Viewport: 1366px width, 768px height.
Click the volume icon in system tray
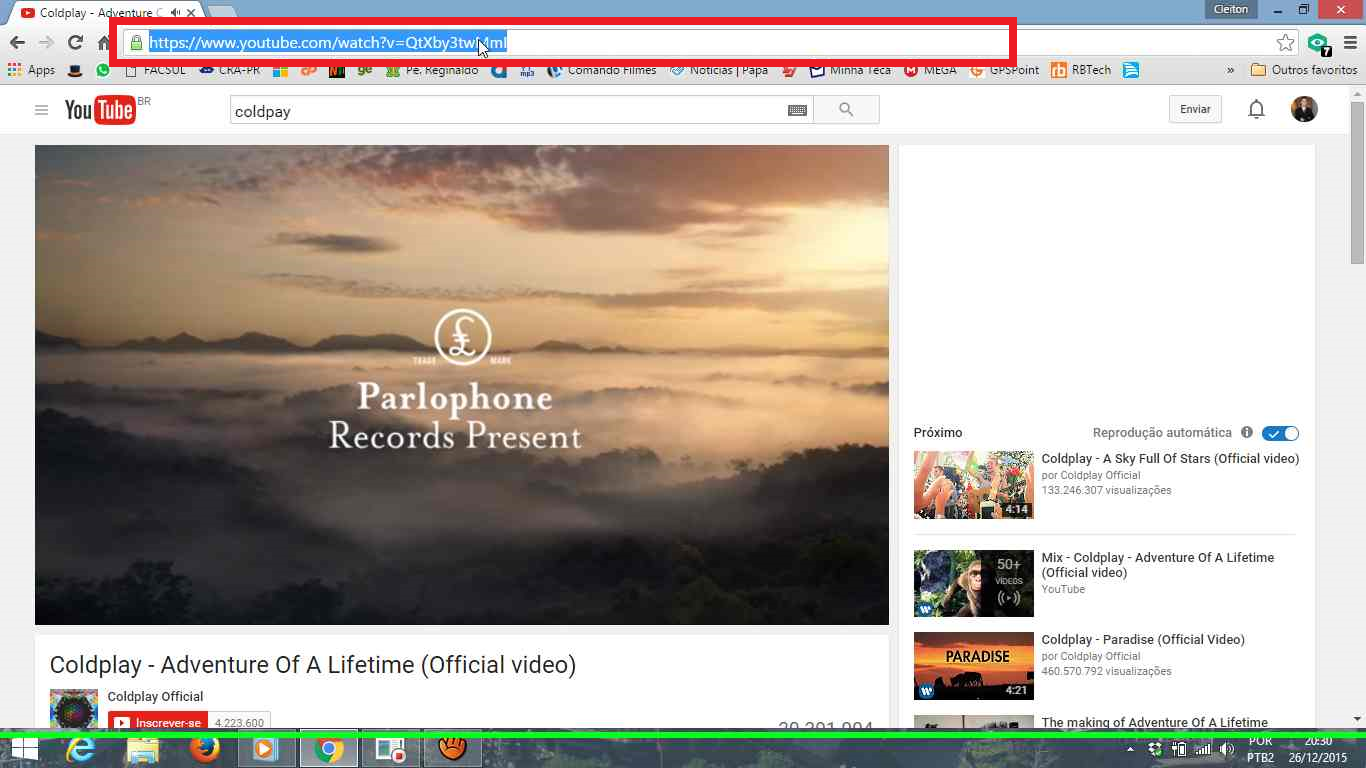pyautogui.click(x=1226, y=749)
